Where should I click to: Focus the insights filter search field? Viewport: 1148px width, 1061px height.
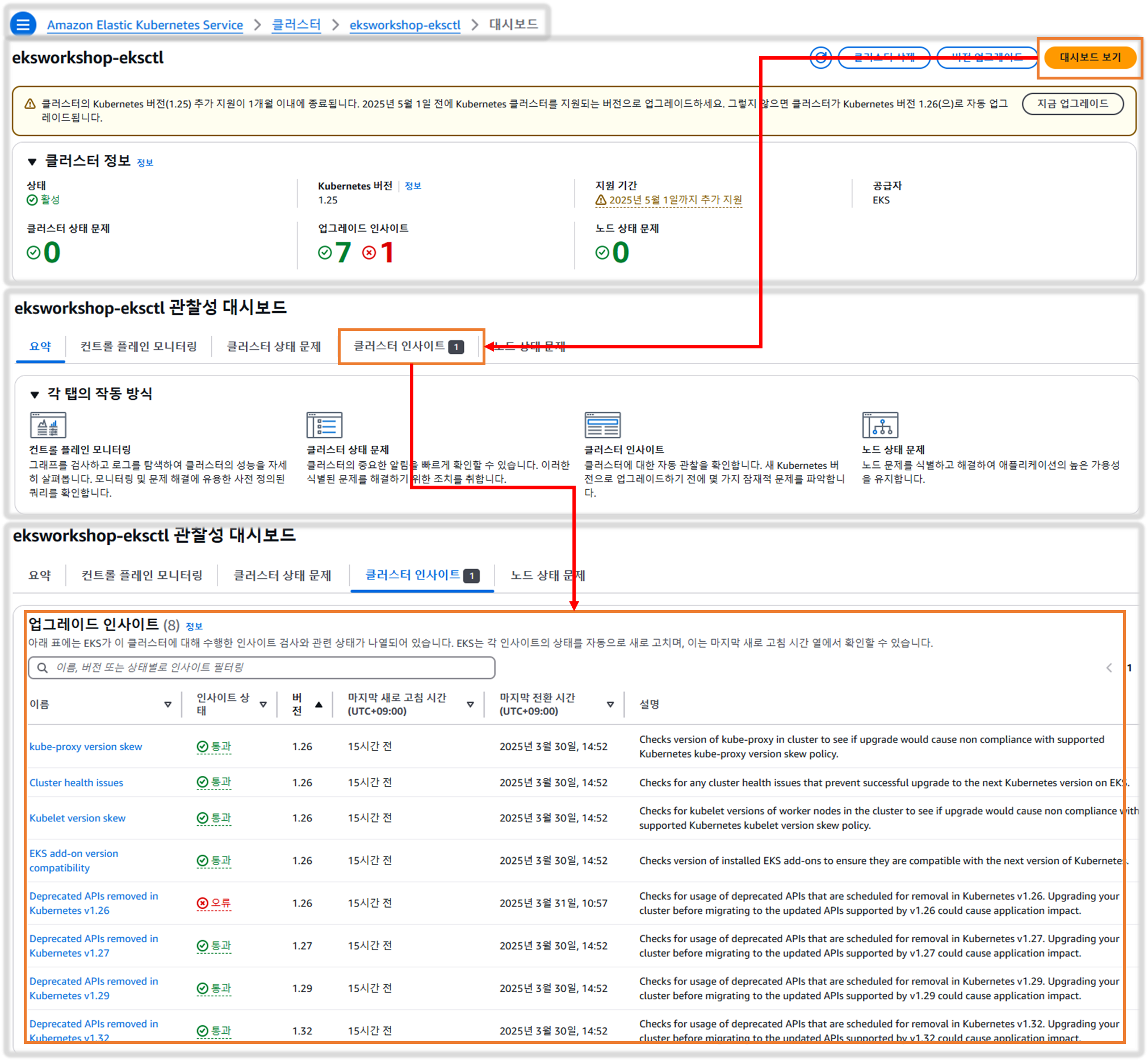270,668
